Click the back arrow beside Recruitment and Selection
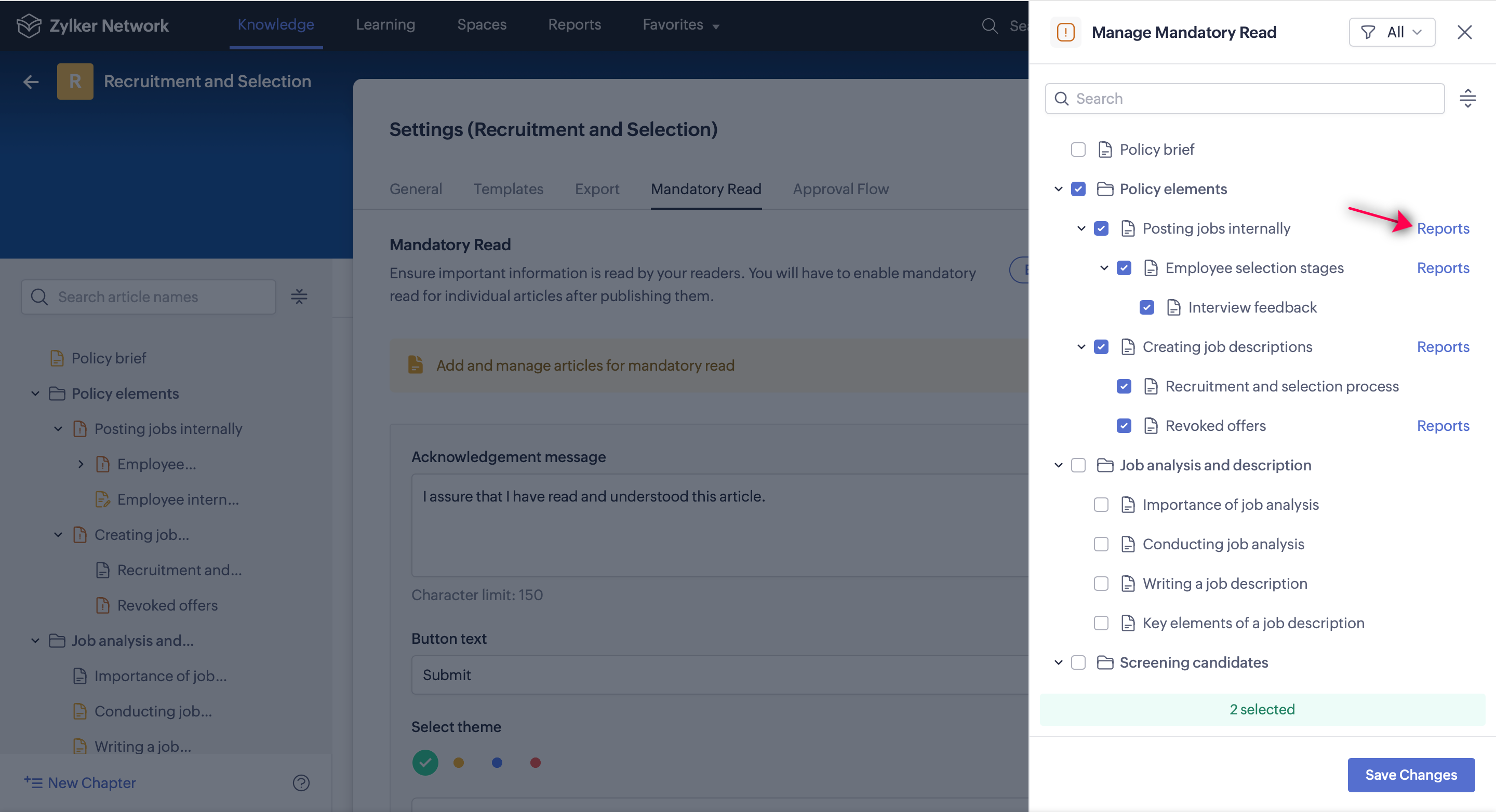Image resolution: width=1496 pixels, height=812 pixels. [x=31, y=82]
